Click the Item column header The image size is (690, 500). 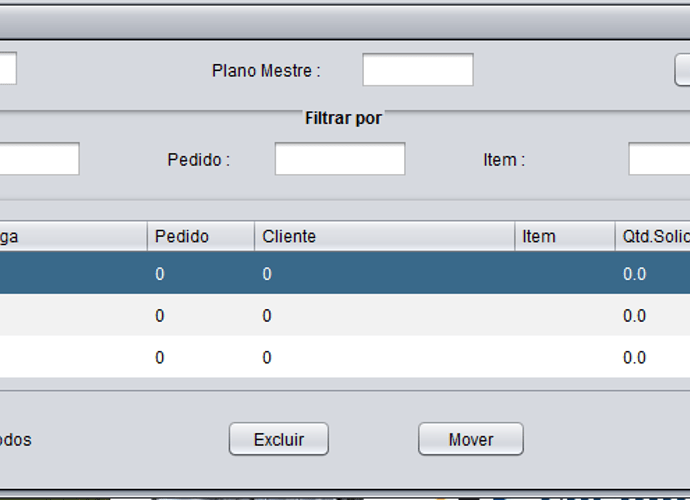pyautogui.click(x=565, y=236)
